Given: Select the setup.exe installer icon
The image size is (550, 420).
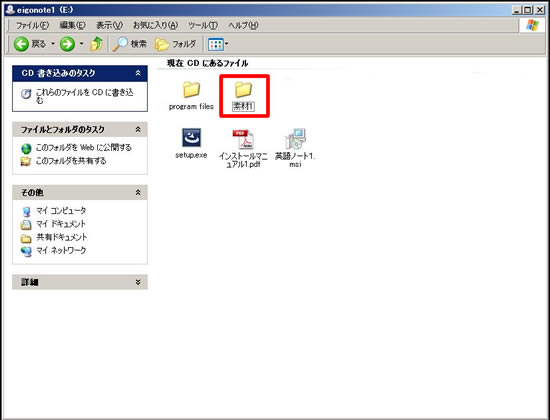Looking at the screenshot, I should 192,138.
